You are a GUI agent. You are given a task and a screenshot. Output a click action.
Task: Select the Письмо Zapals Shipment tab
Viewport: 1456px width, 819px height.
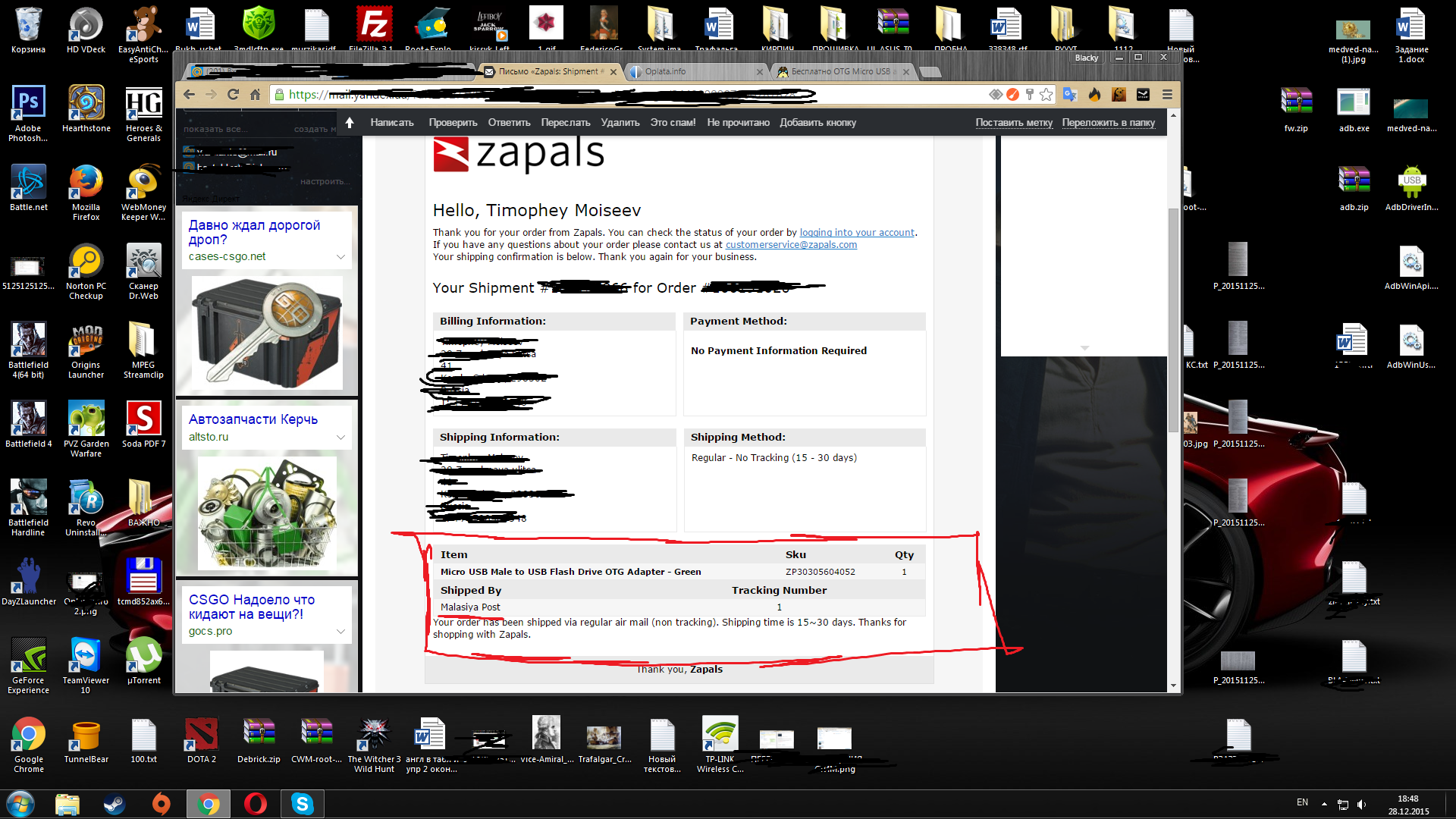(x=552, y=71)
